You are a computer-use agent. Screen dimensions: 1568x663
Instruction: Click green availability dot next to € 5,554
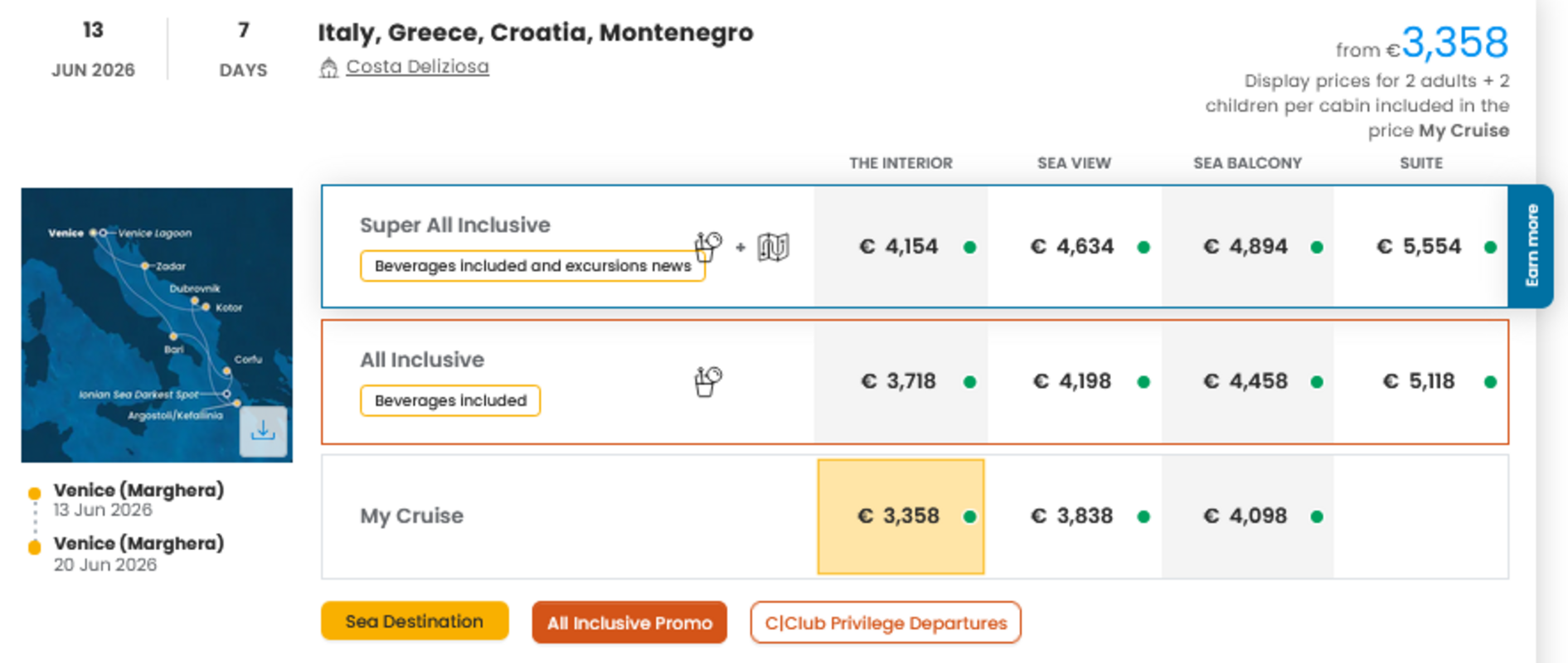[x=1490, y=247]
